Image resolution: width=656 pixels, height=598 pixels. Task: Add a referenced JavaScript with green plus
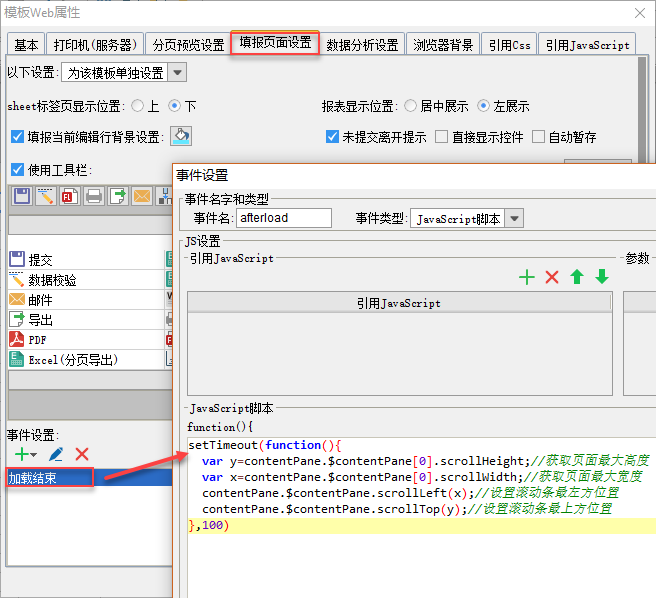527,277
